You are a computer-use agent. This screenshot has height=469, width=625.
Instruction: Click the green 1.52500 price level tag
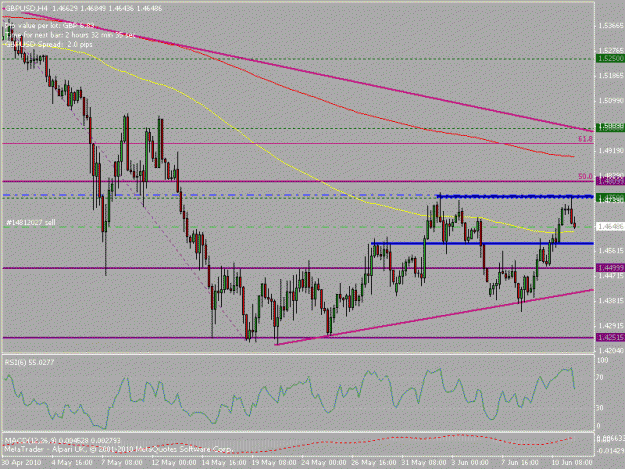610,59
